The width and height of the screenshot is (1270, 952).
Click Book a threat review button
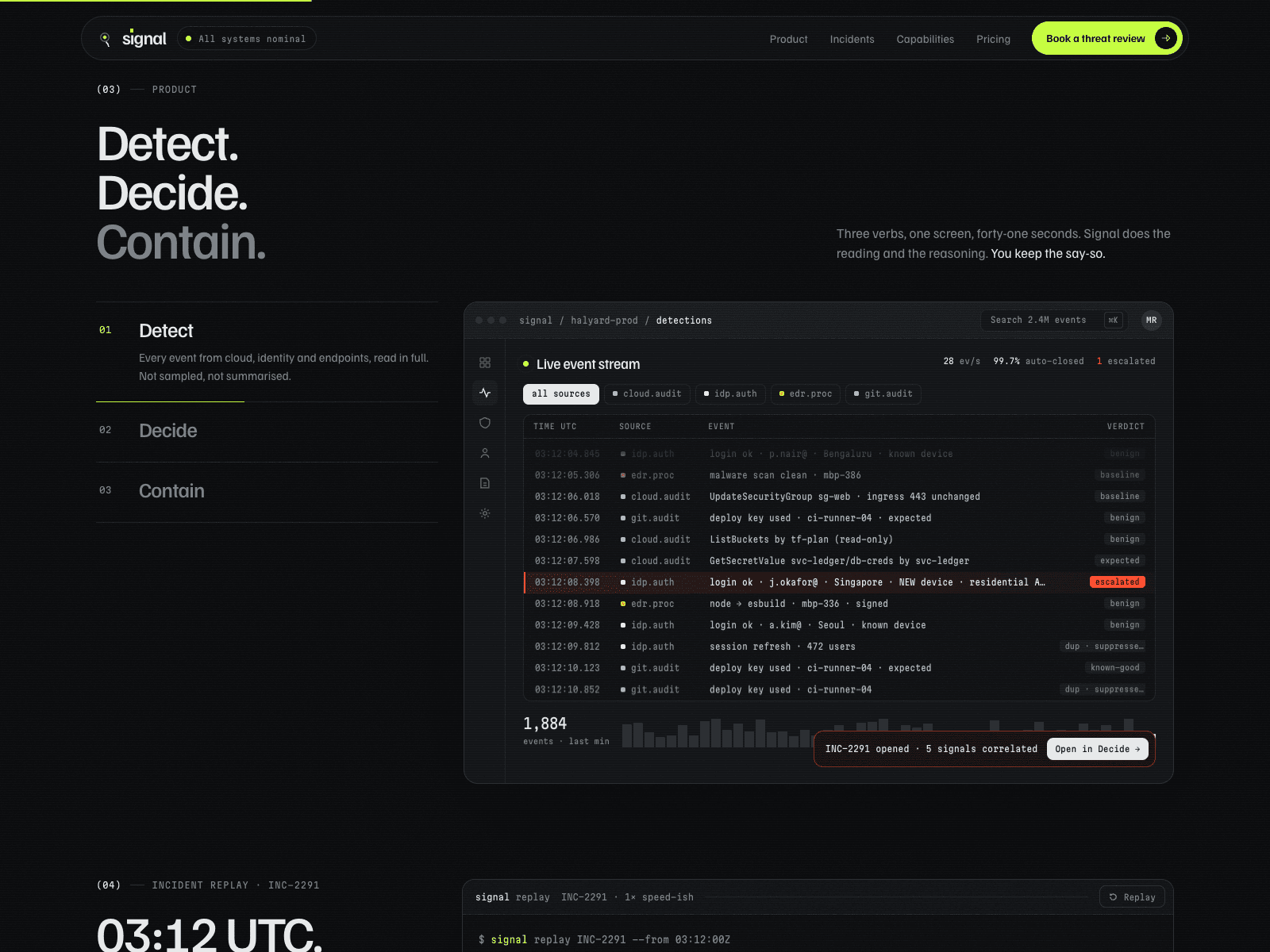[1106, 38]
